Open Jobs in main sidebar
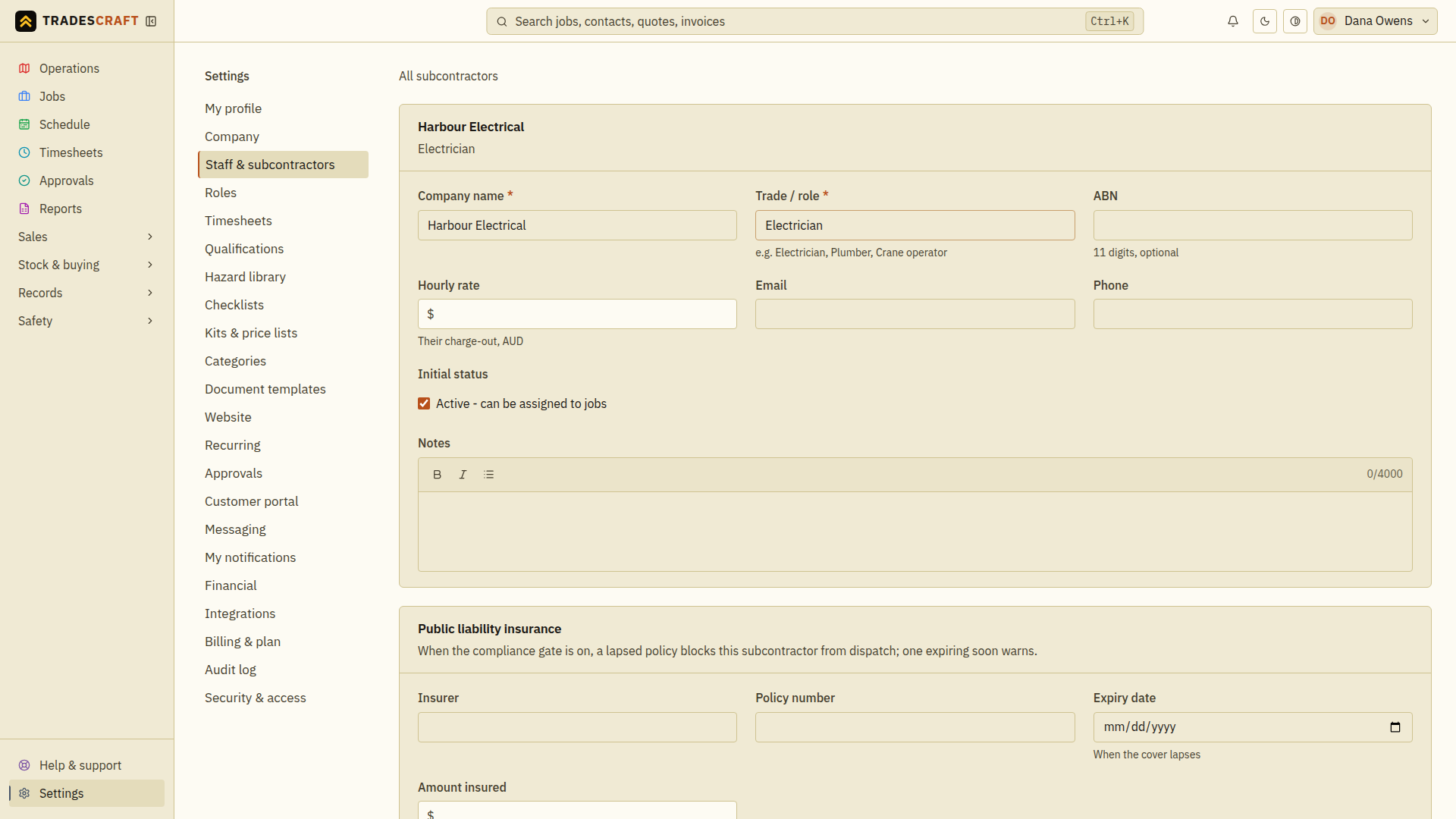This screenshot has width=1456, height=819. pos(86,96)
